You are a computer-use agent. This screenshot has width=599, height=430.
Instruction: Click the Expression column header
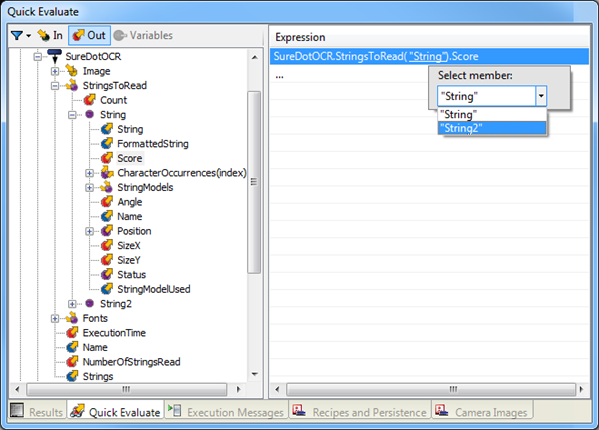point(429,37)
